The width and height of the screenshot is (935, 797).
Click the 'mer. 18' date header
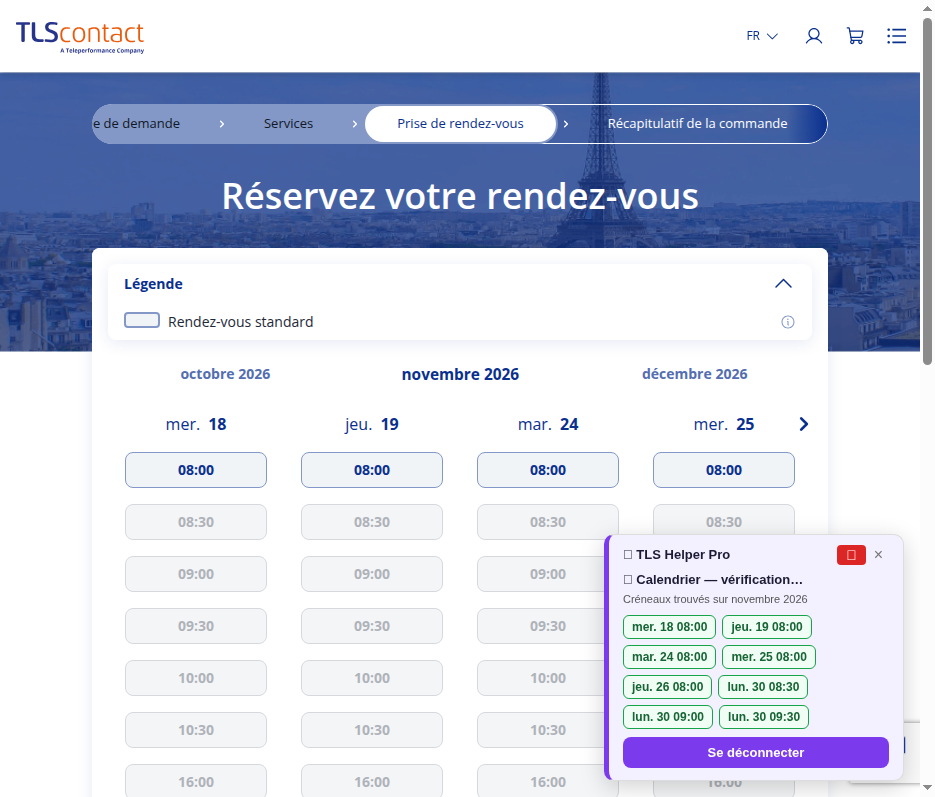click(196, 424)
